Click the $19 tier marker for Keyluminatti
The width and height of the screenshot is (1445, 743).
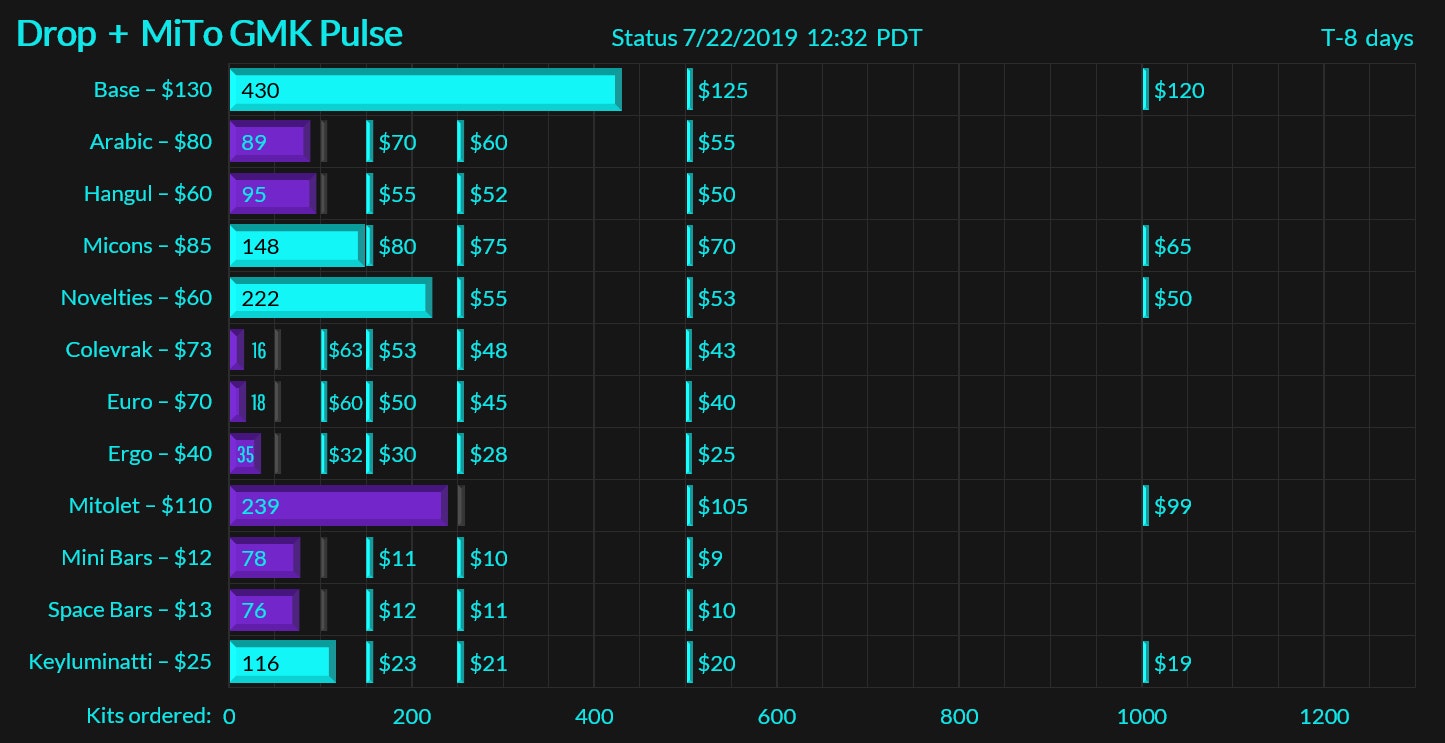coord(1172,662)
